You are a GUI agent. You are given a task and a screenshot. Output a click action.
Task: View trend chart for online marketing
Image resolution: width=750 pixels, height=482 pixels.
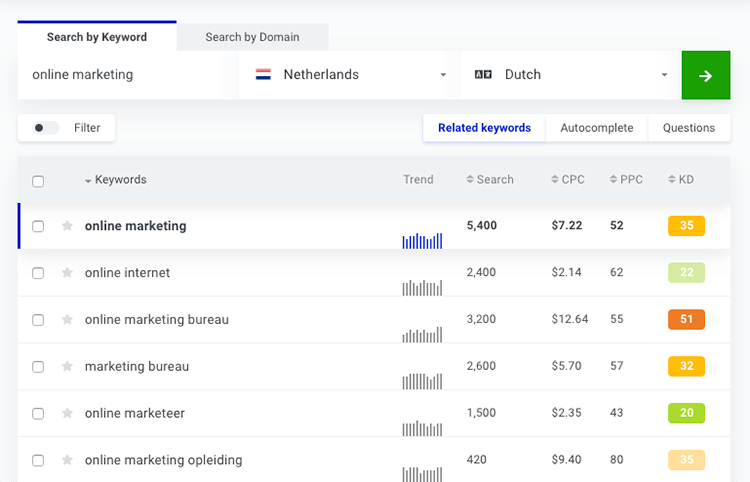[422, 241]
